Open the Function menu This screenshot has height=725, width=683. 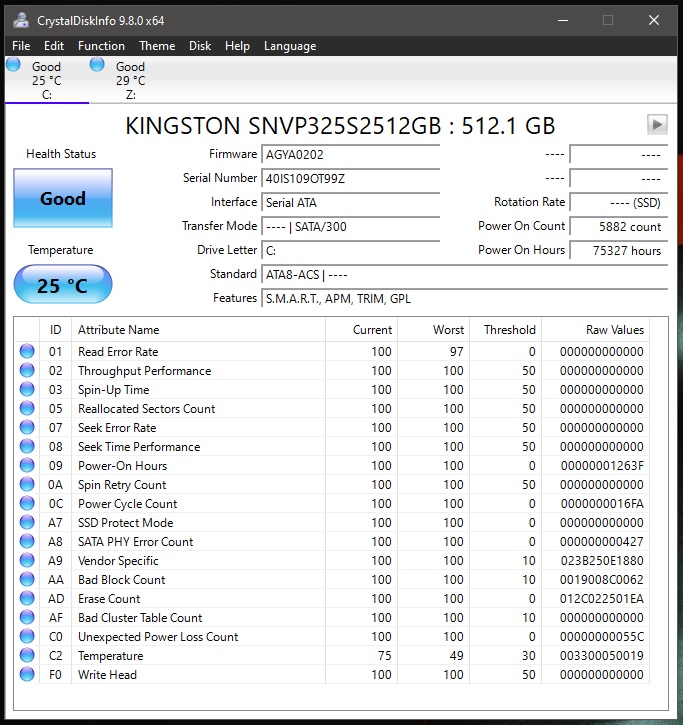tap(101, 46)
